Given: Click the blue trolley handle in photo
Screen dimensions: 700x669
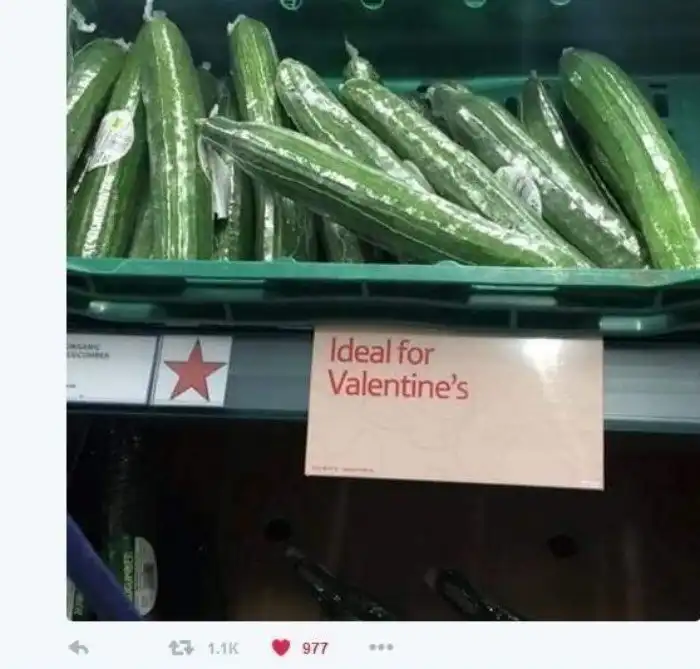Looking at the screenshot, I should (x=100, y=571).
